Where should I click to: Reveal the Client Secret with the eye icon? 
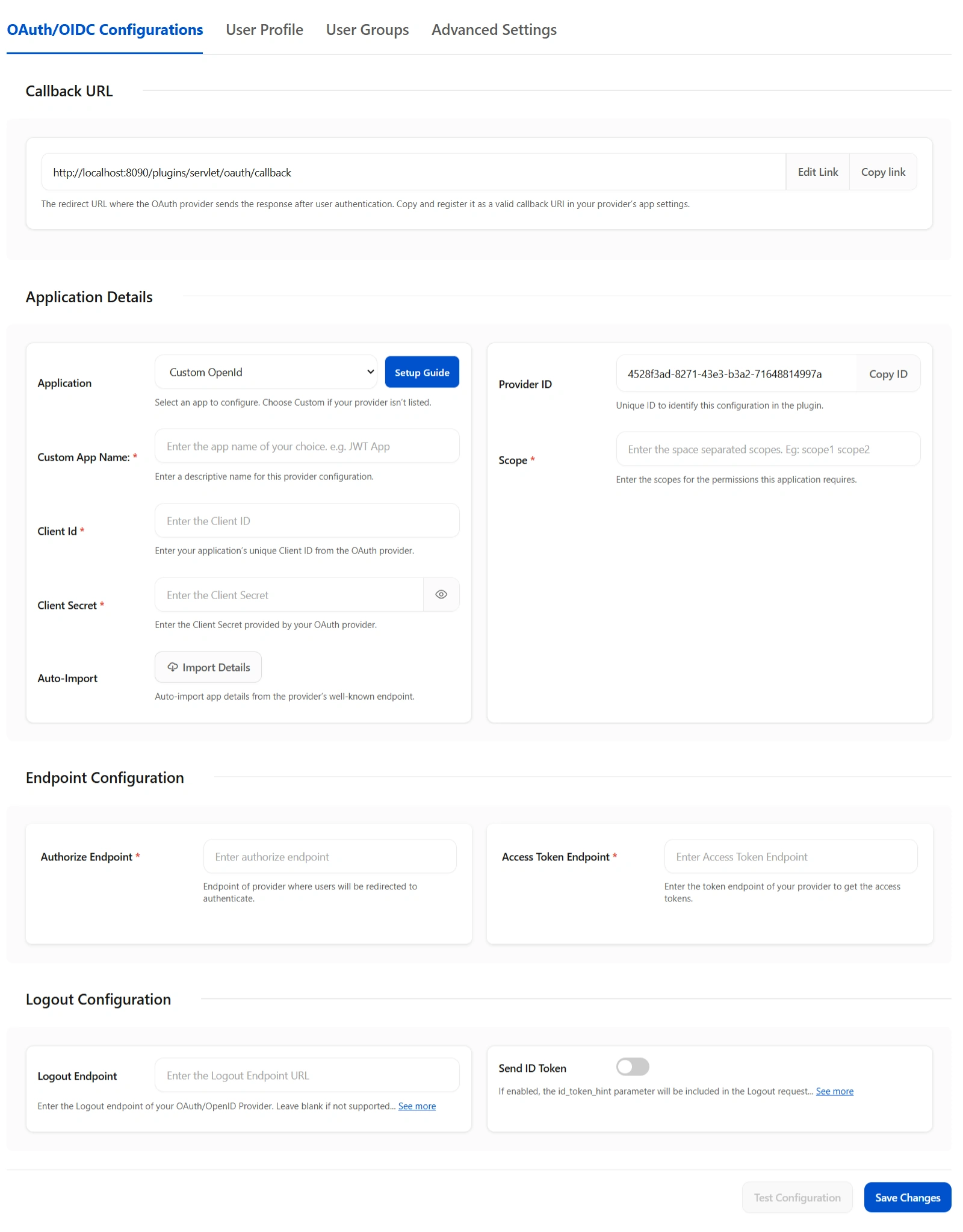(x=441, y=594)
